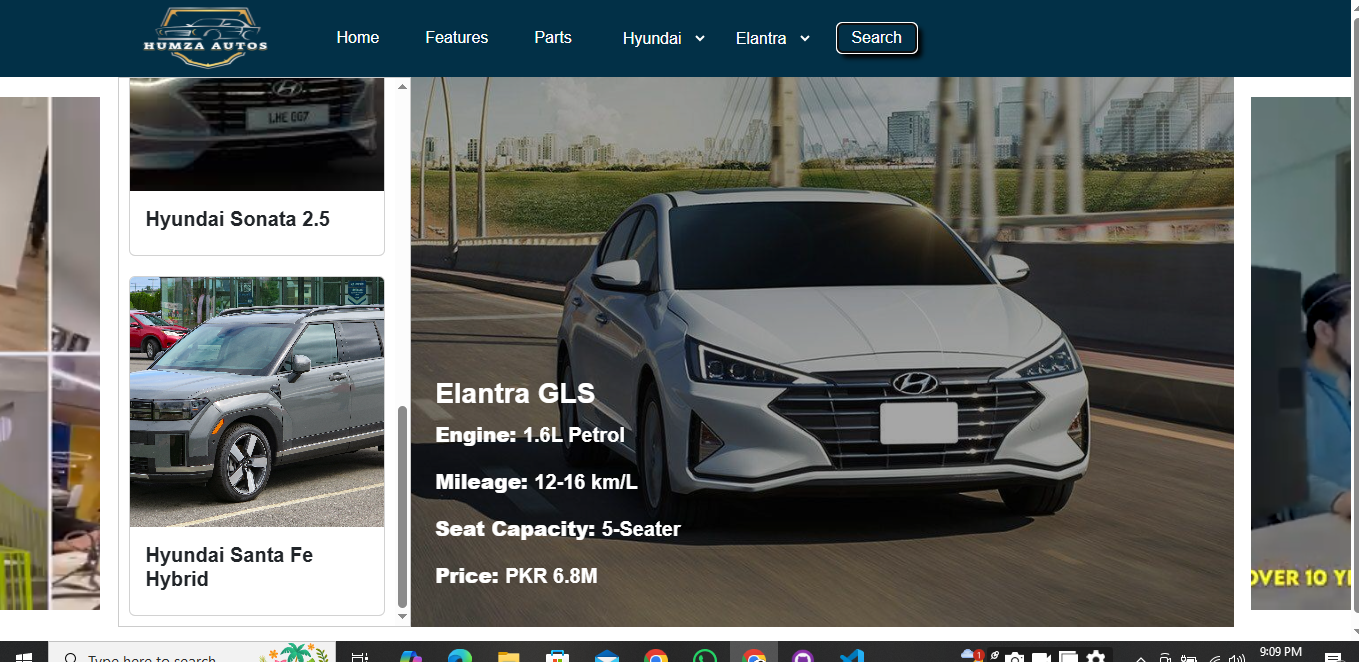Select the Parts menu item
Viewport: 1359px width, 662px height.
tap(552, 37)
